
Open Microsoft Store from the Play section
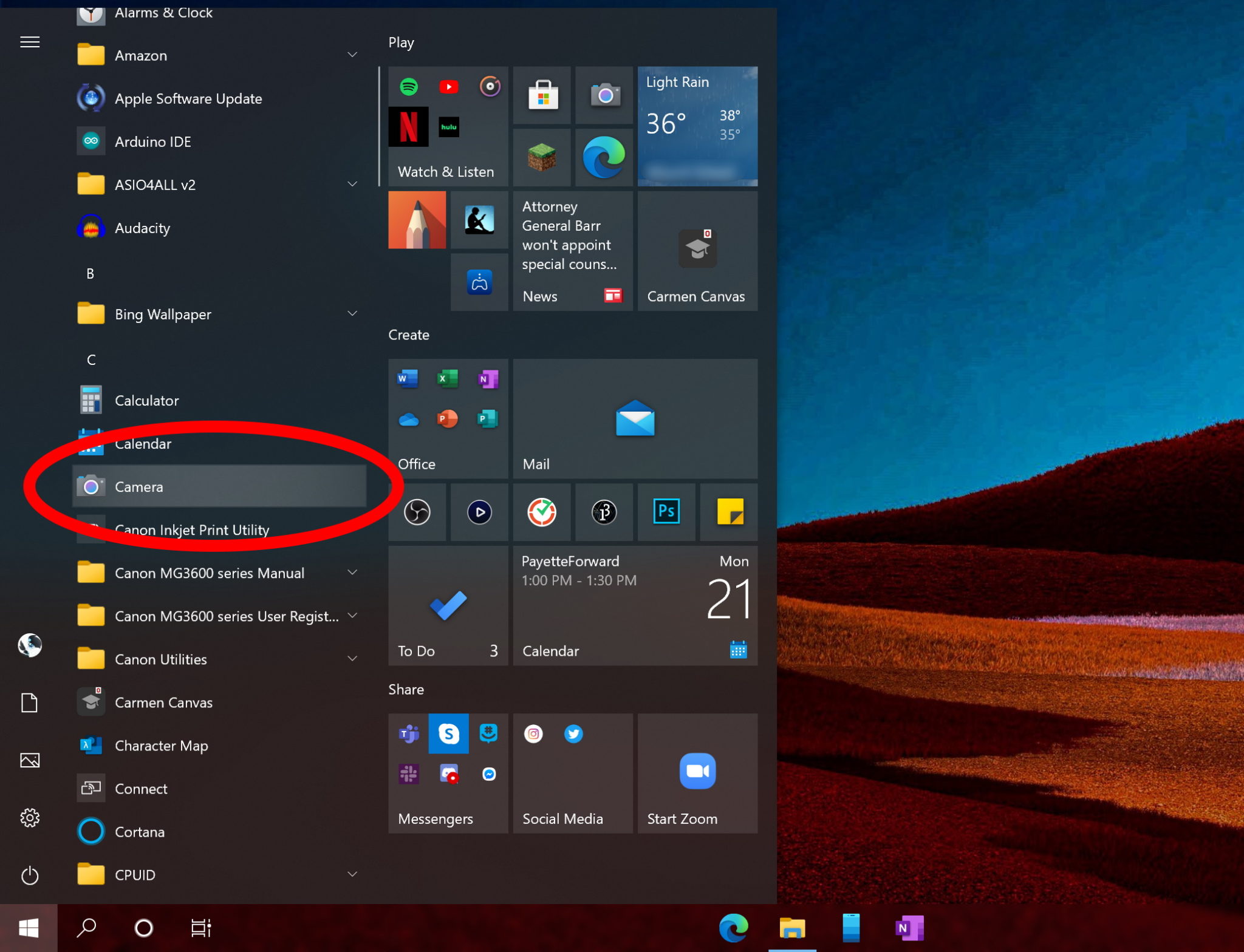(x=541, y=95)
